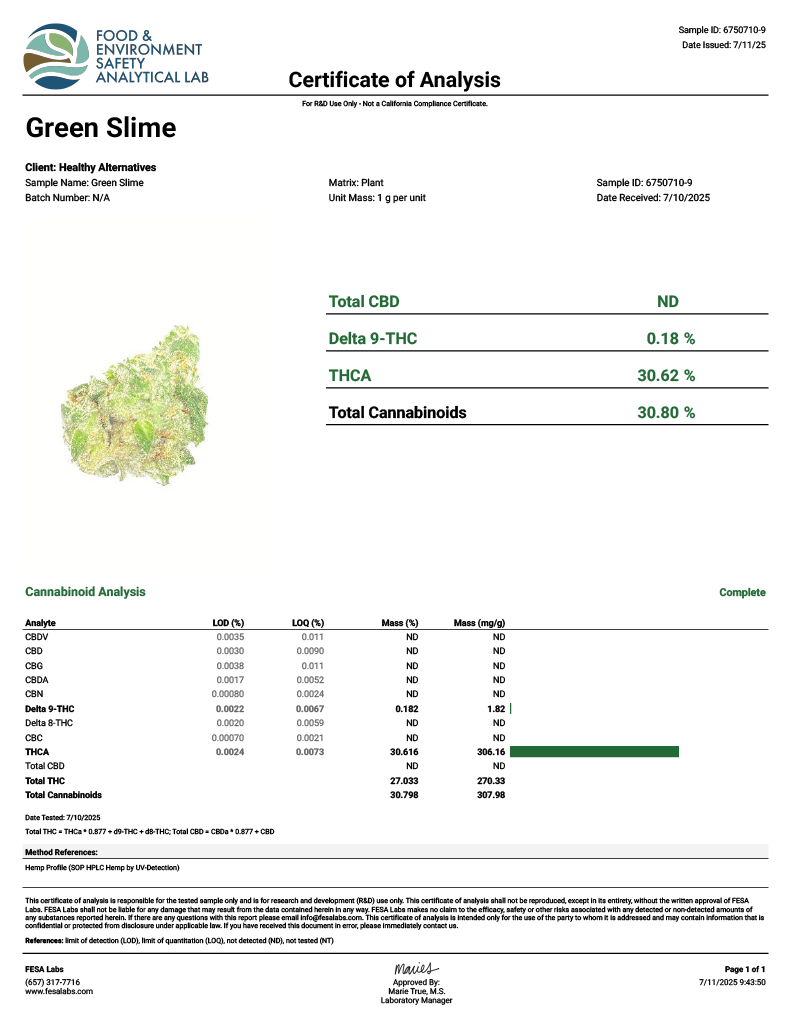Click the THCA green result bar
Viewport: 791px width, 1024px height.
coord(594,752)
